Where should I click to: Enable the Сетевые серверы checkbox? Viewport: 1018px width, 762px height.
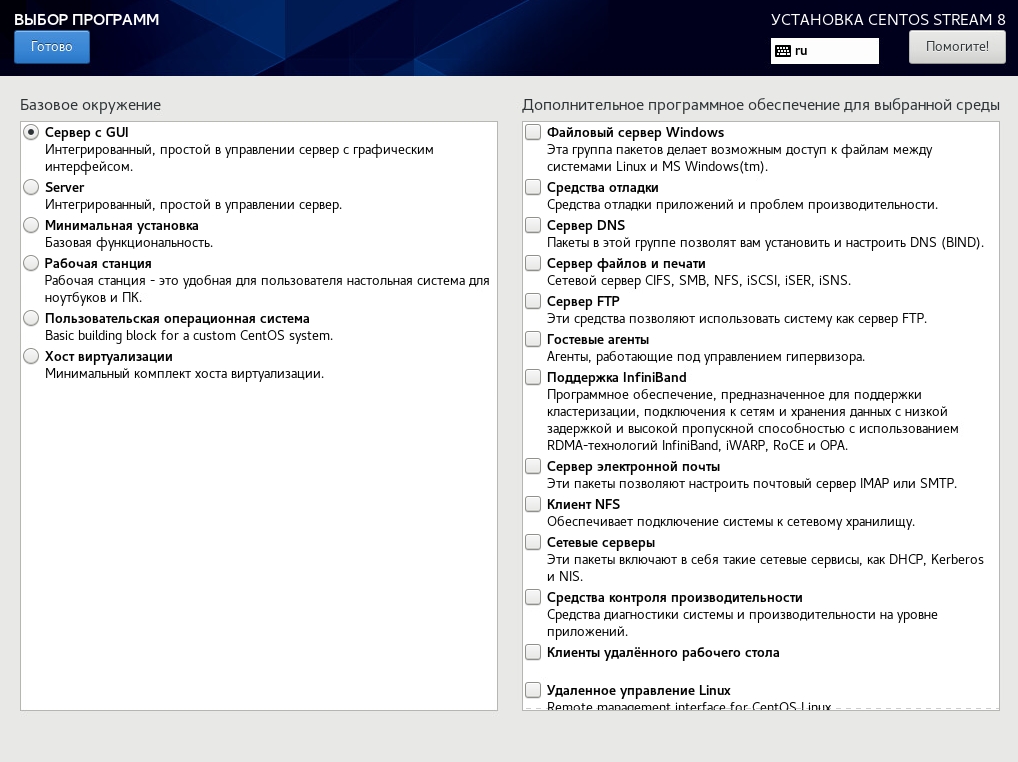[x=533, y=542]
